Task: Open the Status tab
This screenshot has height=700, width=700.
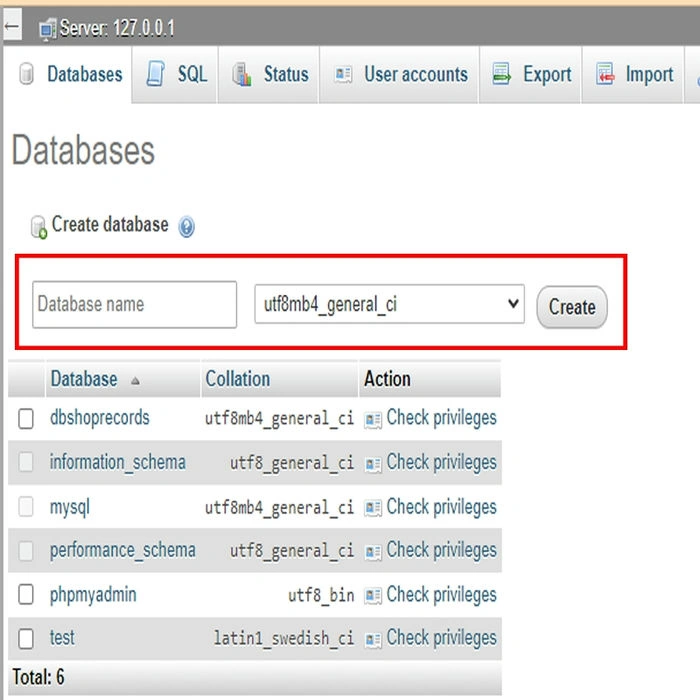Action: 269,75
